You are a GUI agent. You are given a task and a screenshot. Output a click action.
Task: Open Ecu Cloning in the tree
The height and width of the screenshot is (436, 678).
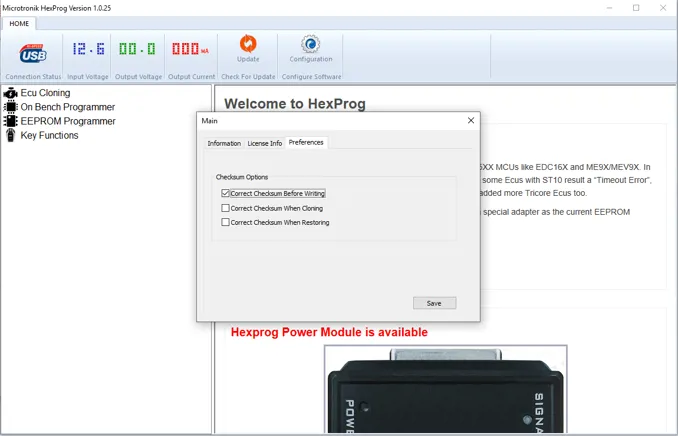coord(45,93)
